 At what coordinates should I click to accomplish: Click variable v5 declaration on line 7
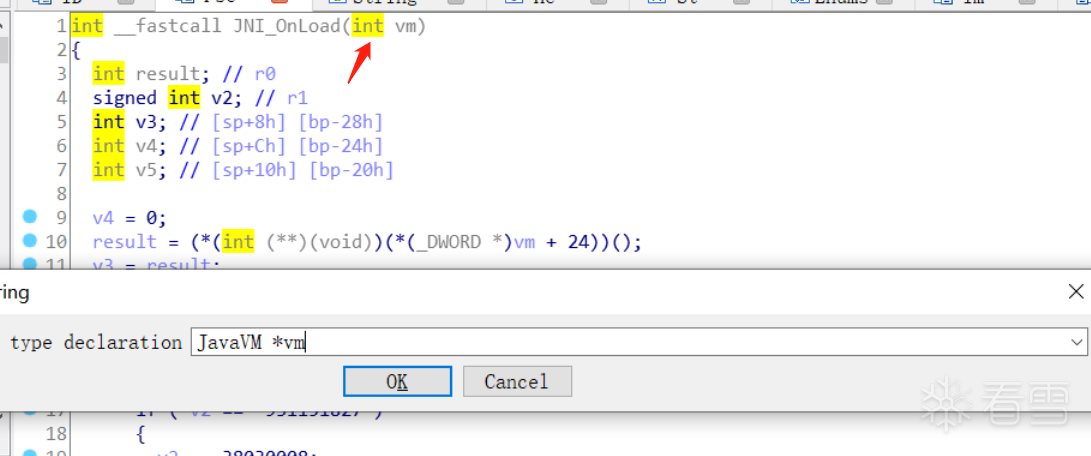coord(145,169)
